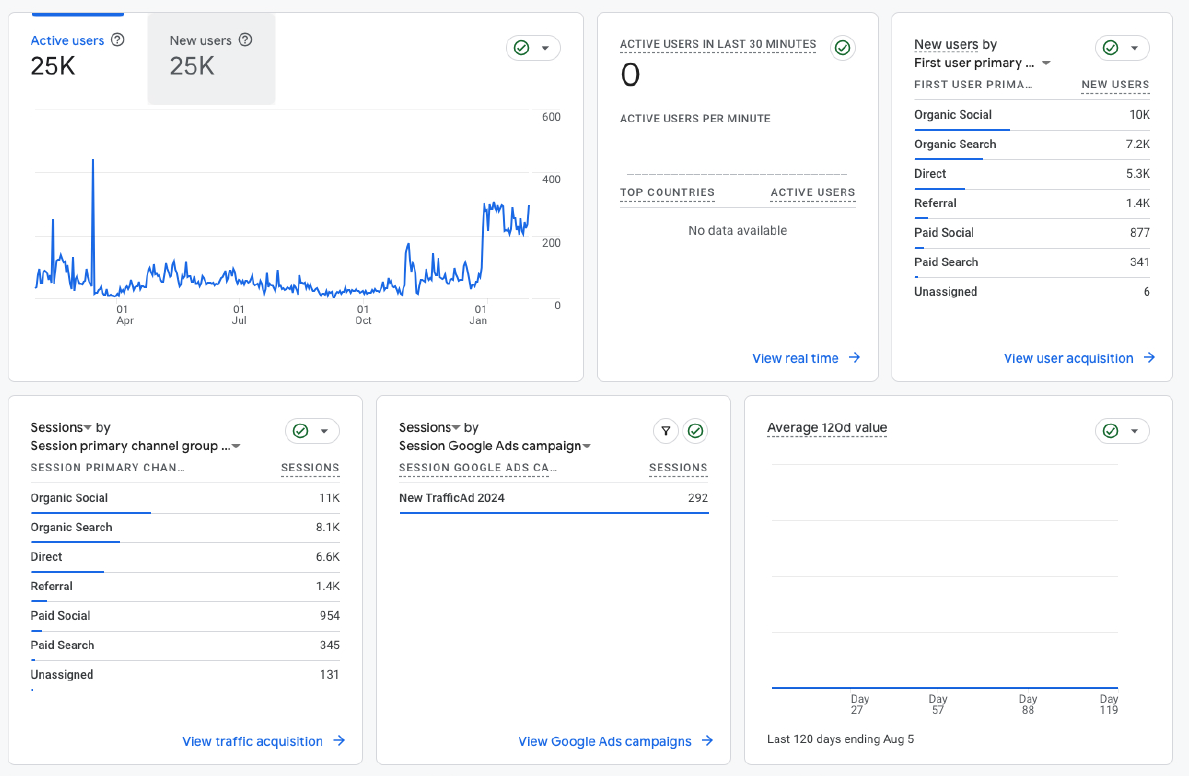Switch to the New users metric tab
This screenshot has width=1189, height=776.
coord(200,41)
